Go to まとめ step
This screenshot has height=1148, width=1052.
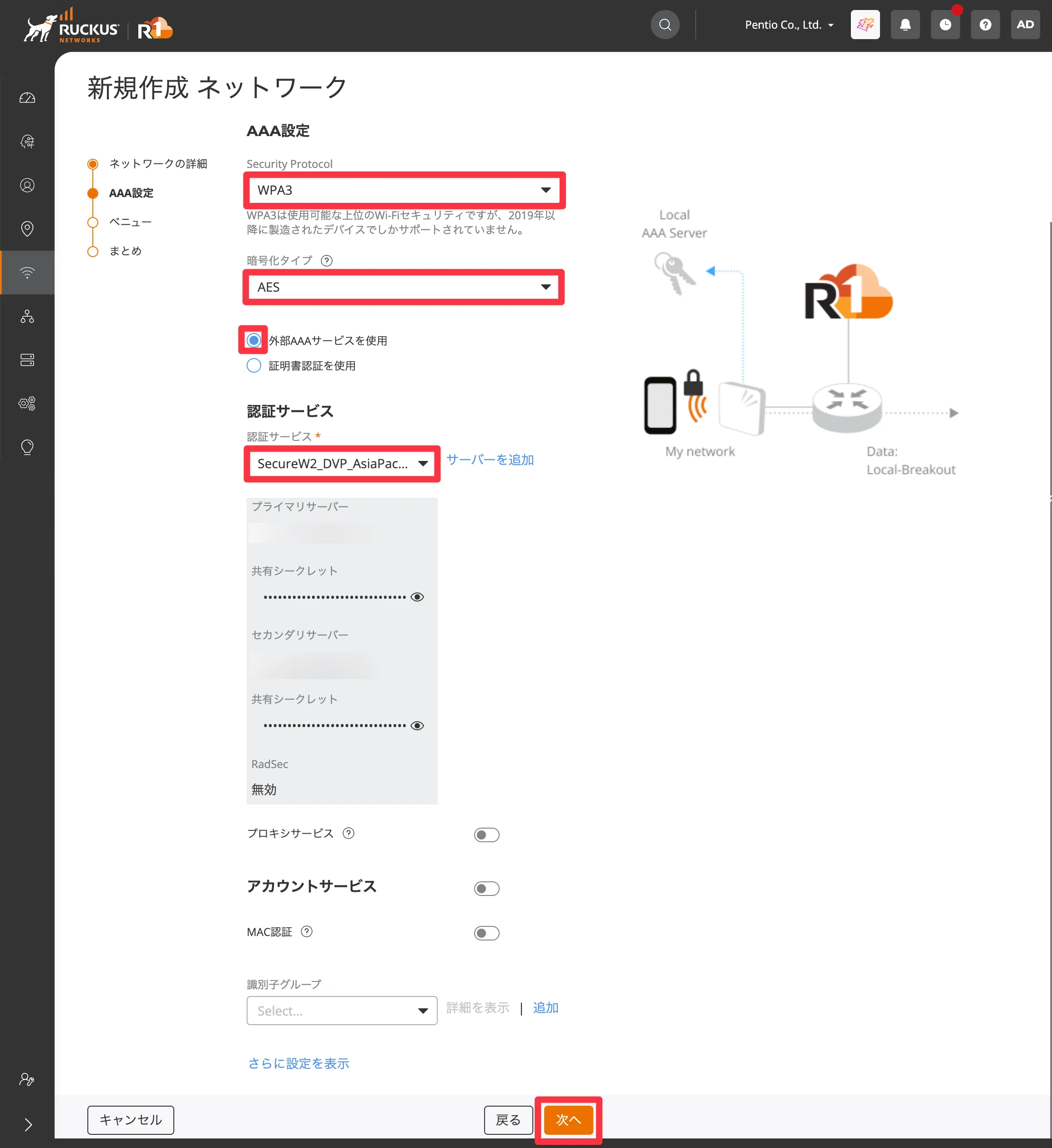tap(125, 251)
